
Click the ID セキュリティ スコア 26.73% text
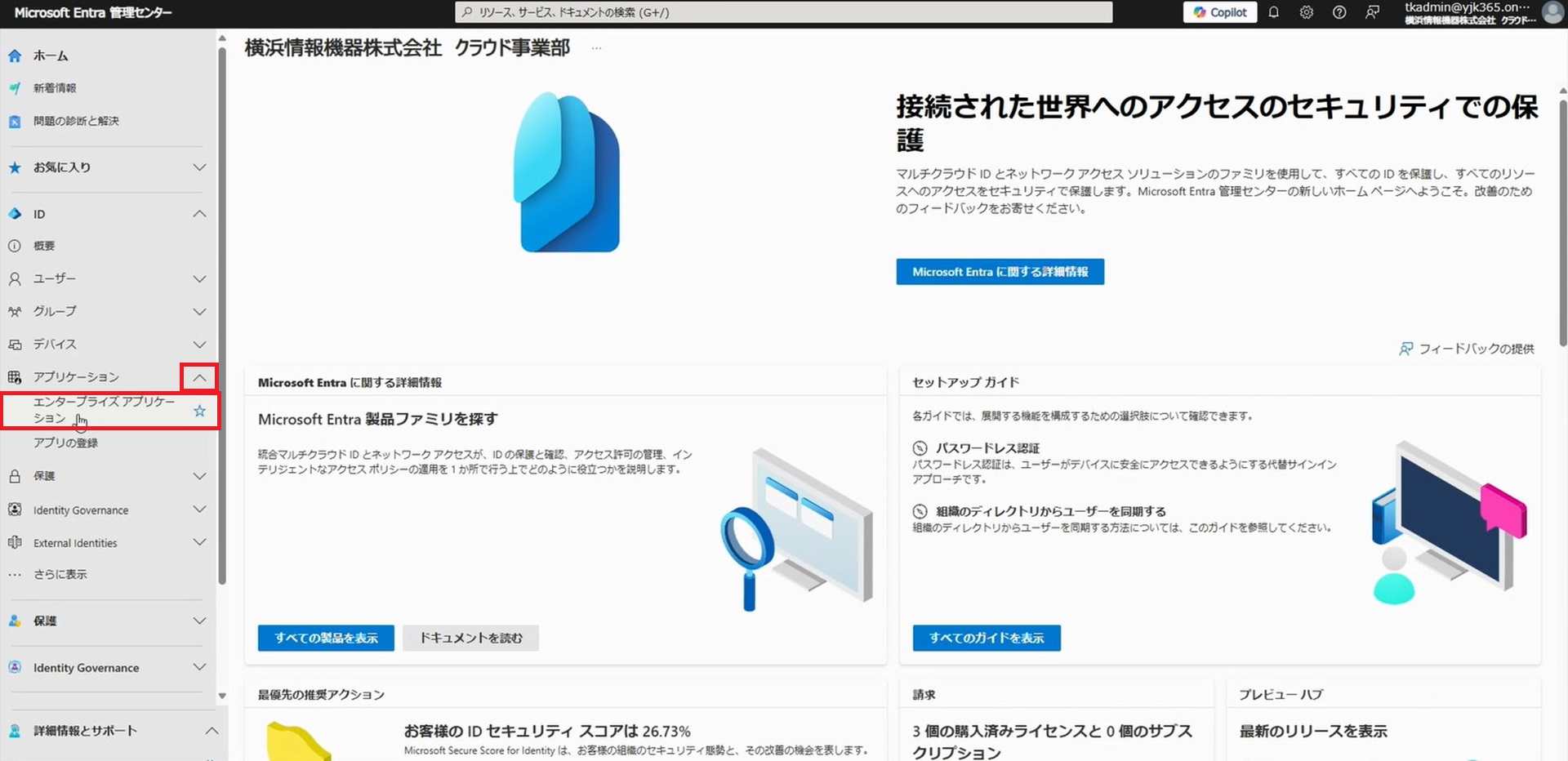[547, 732]
